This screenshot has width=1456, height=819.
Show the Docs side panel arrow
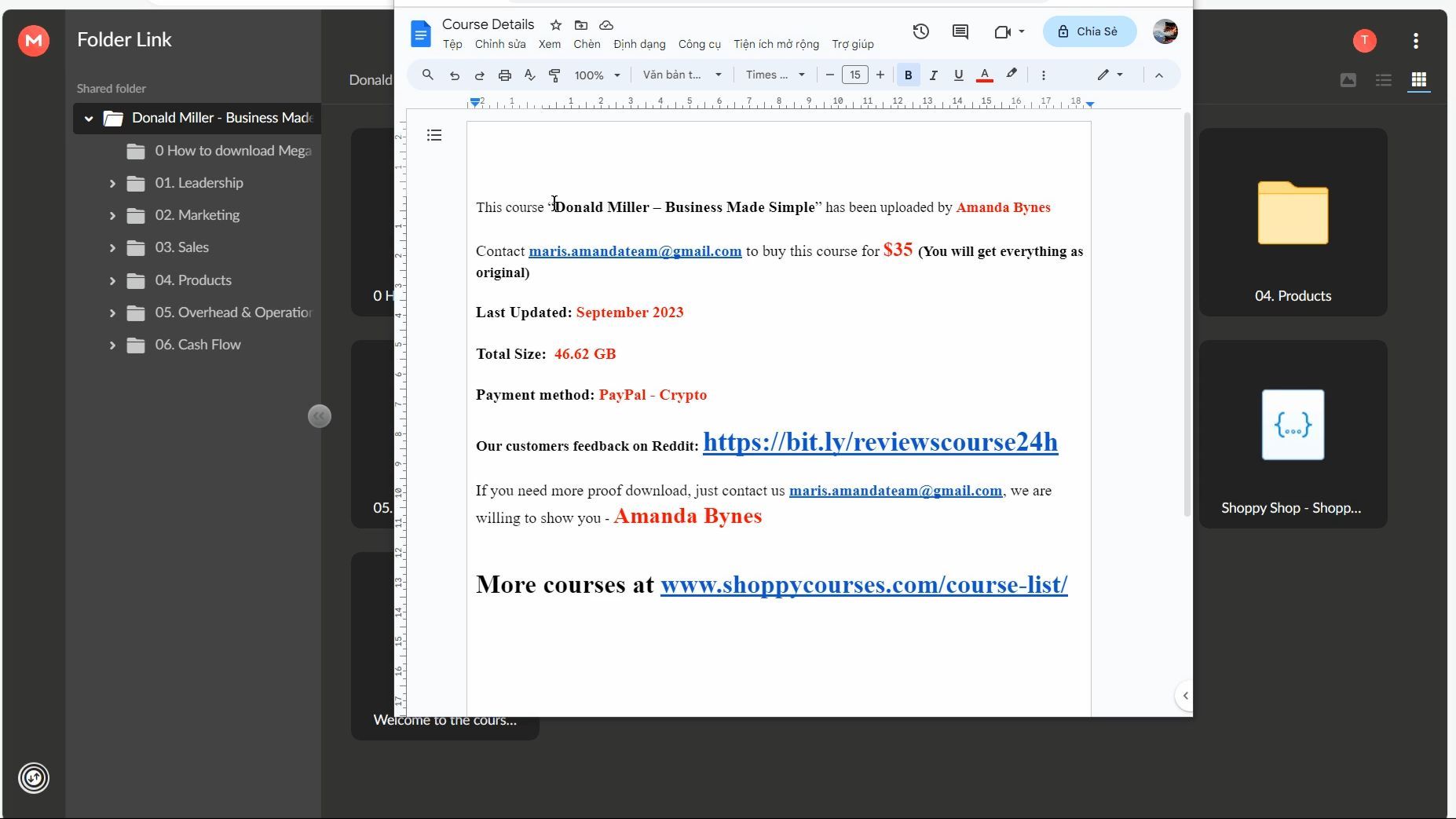1185,696
